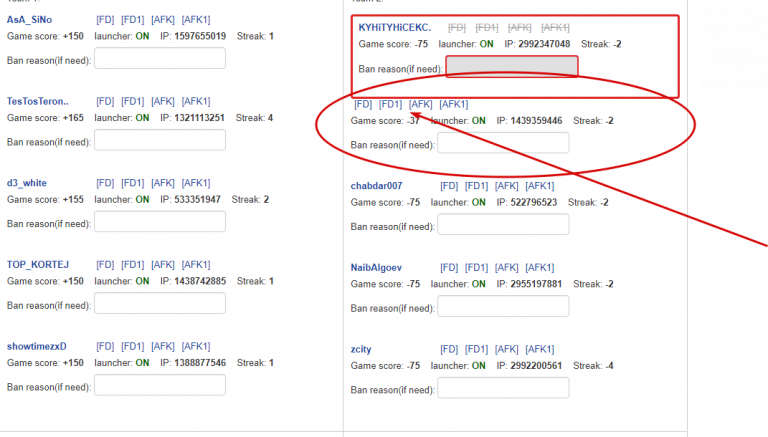Click AFK1 link for NaibAlgoev
Image resolution: width=768 pixels, height=437 pixels.
tap(540, 268)
